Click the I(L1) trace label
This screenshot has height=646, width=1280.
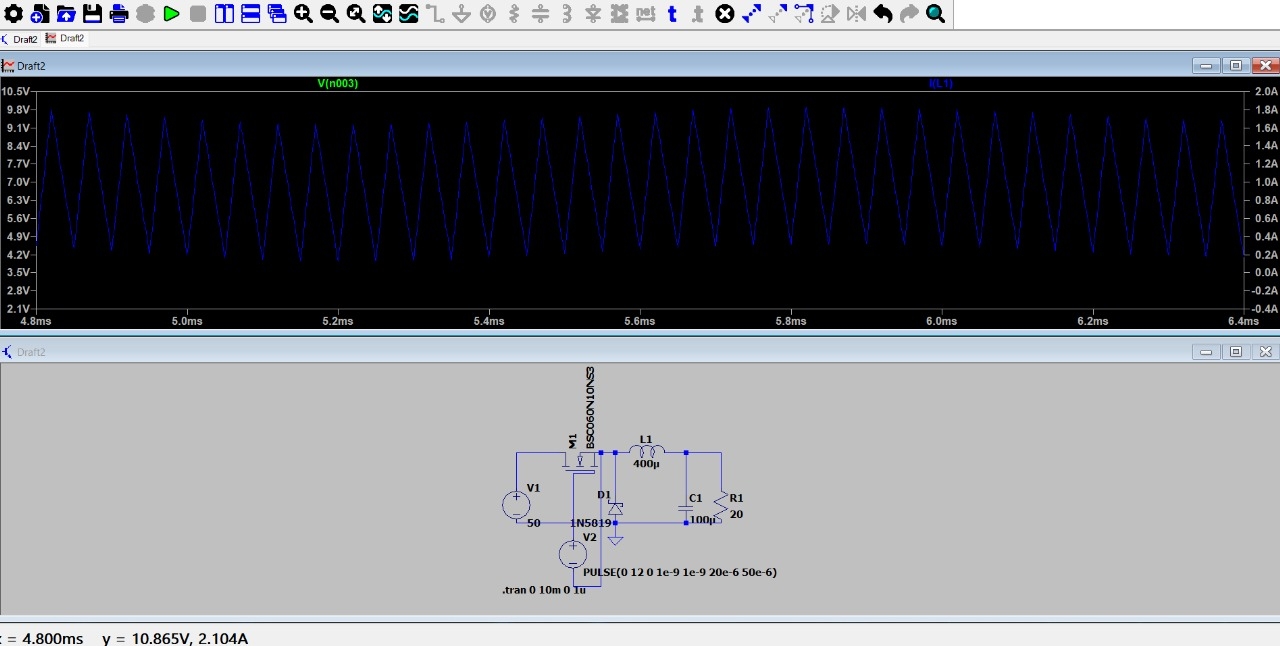coord(941,84)
